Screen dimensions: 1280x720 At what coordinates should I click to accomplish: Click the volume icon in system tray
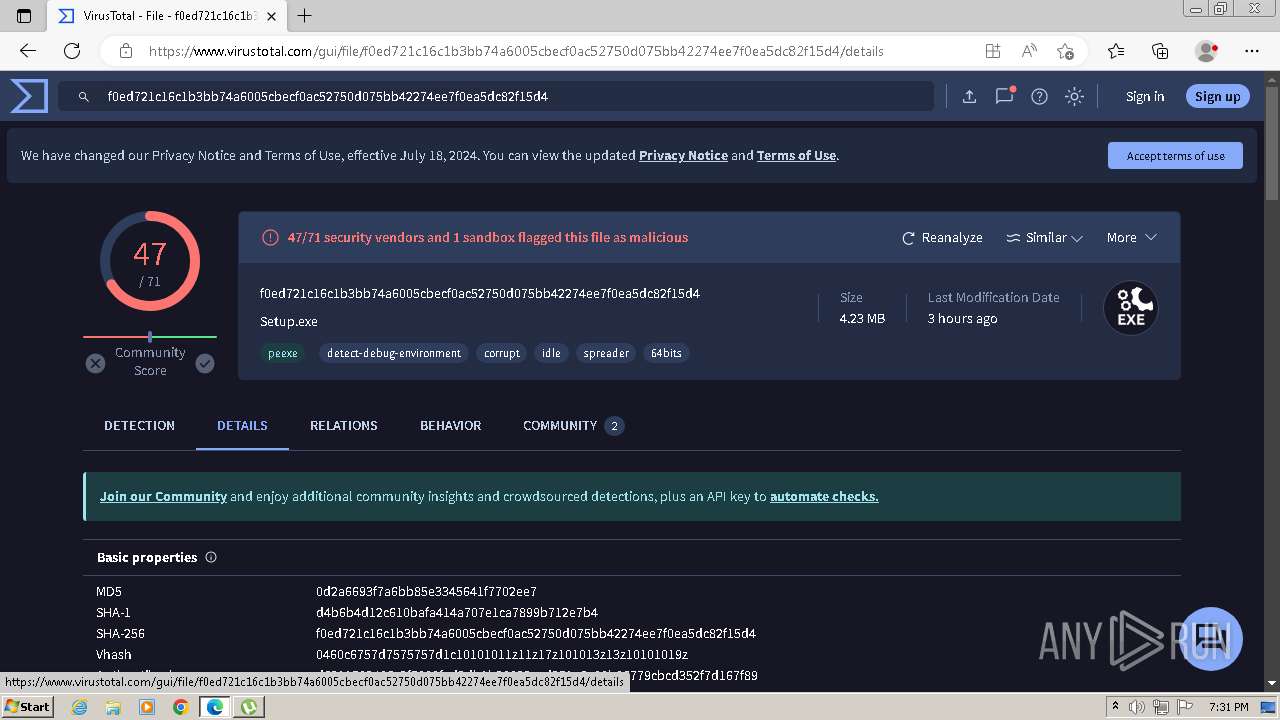tap(1137, 707)
